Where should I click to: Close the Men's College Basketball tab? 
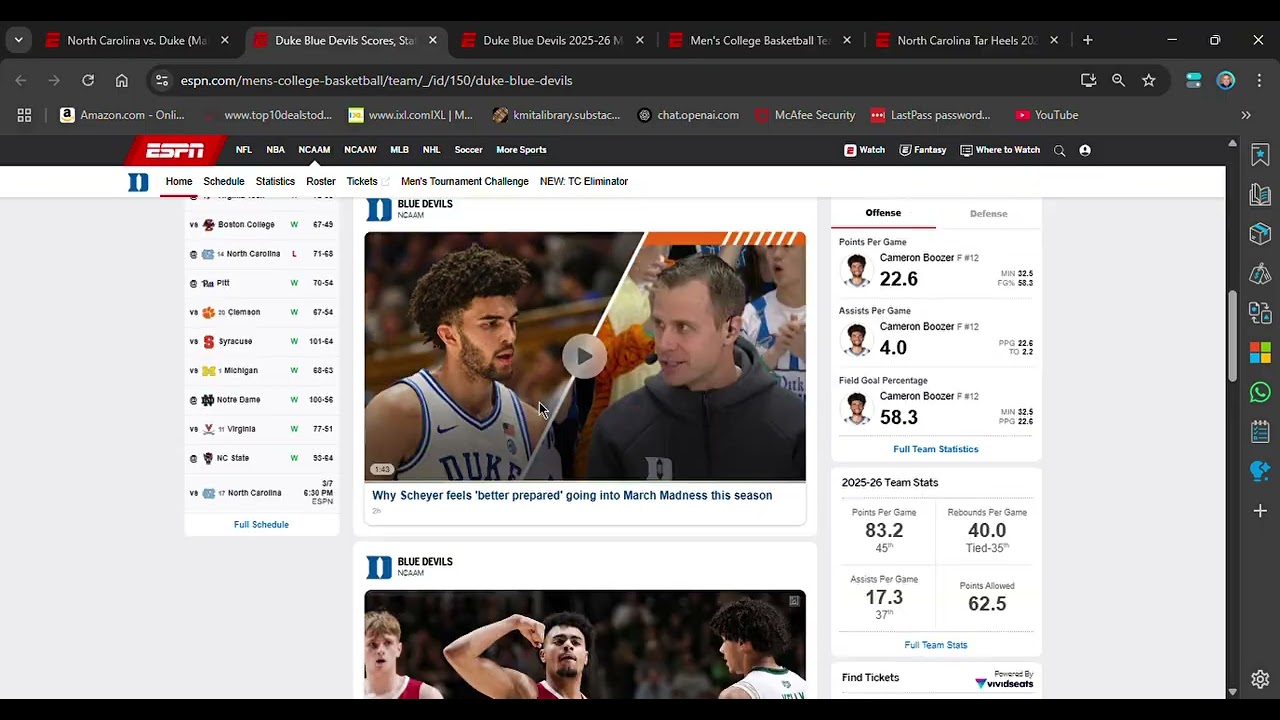(847, 40)
